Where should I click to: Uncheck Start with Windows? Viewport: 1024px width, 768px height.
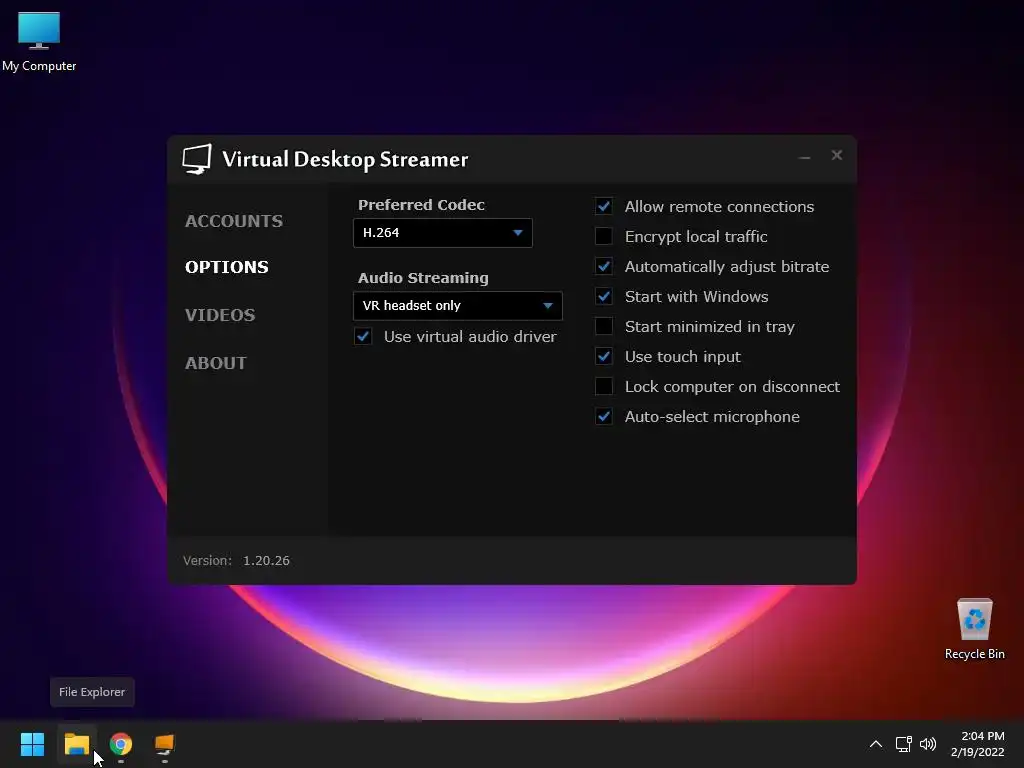(x=604, y=296)
